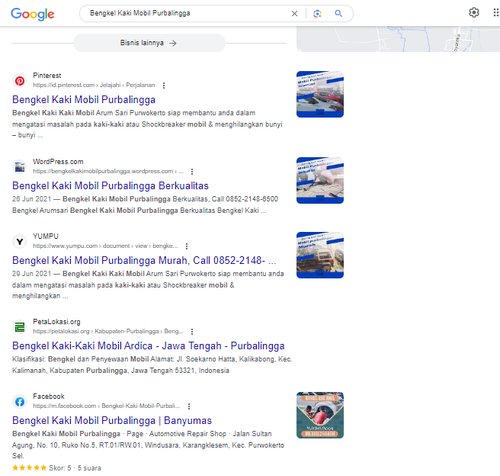Click the Pinterest site name text
Image resolution: width=500 pixels, height=476 pixels.
pos(47,76)
